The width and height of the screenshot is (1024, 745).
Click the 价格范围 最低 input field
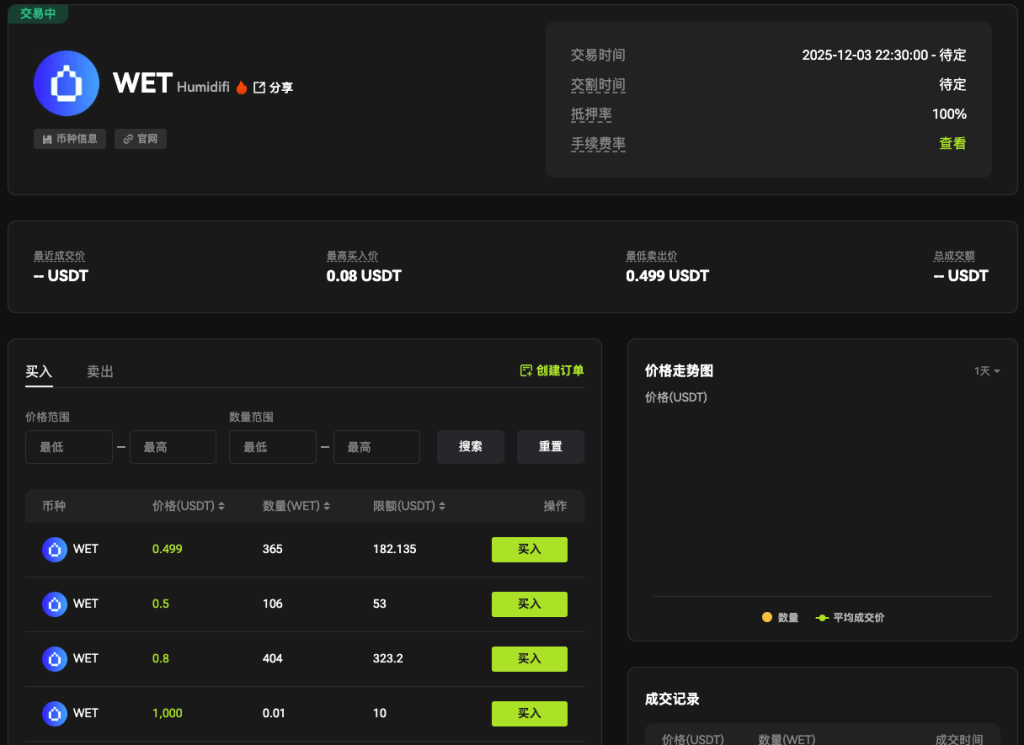click(x=69, y=447)
